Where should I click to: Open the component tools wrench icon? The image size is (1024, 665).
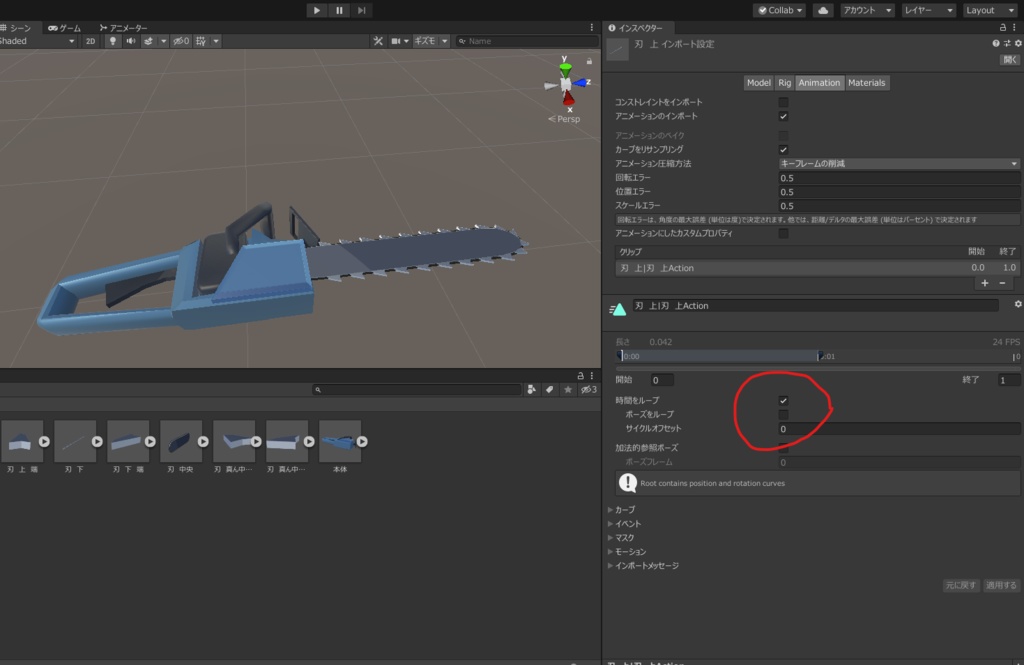(x=378, y=41)
